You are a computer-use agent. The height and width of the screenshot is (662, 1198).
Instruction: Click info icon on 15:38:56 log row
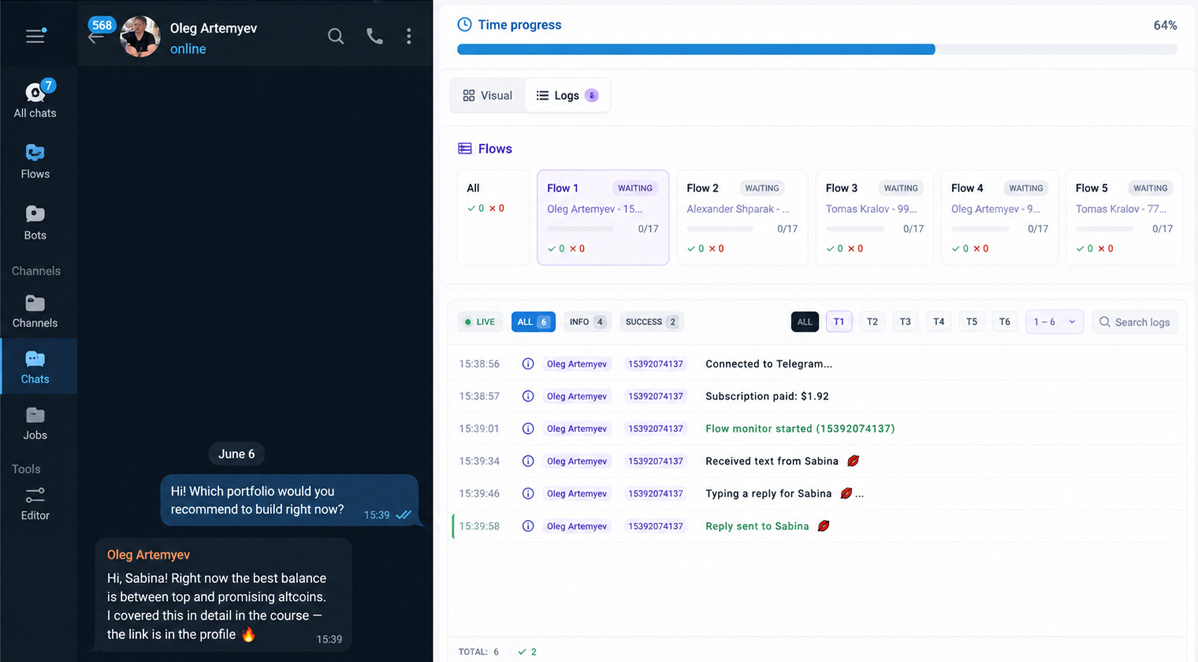click(x=528, y=364)
